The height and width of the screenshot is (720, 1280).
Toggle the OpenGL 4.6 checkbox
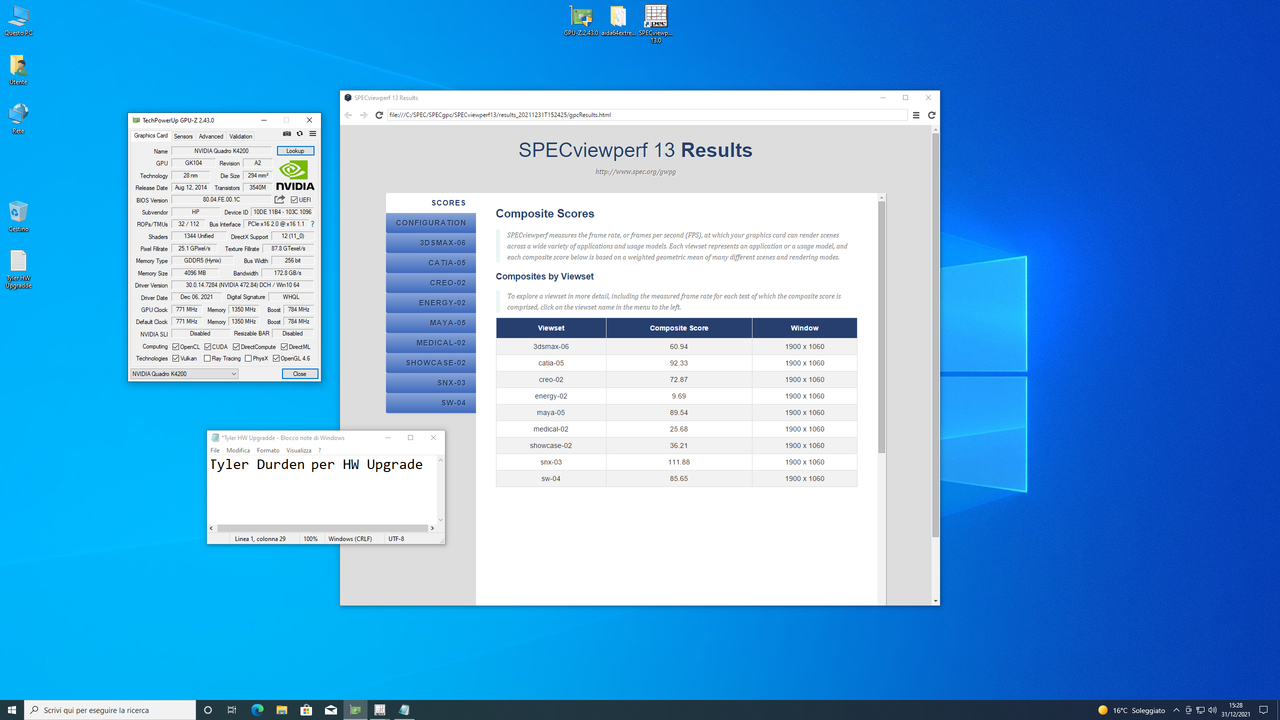coord(277,358)
